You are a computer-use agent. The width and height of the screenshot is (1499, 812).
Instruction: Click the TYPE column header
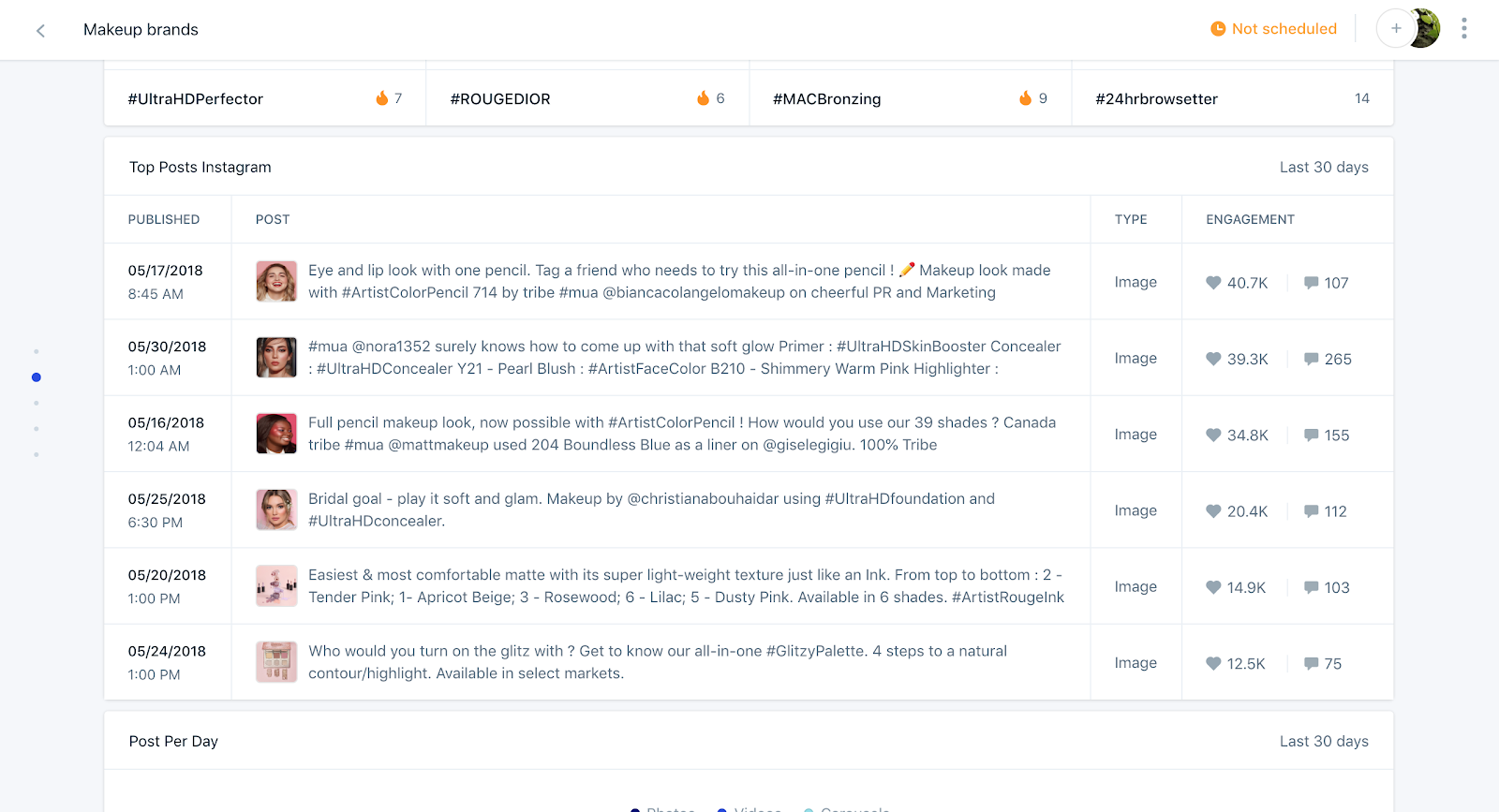(1131, 219)
